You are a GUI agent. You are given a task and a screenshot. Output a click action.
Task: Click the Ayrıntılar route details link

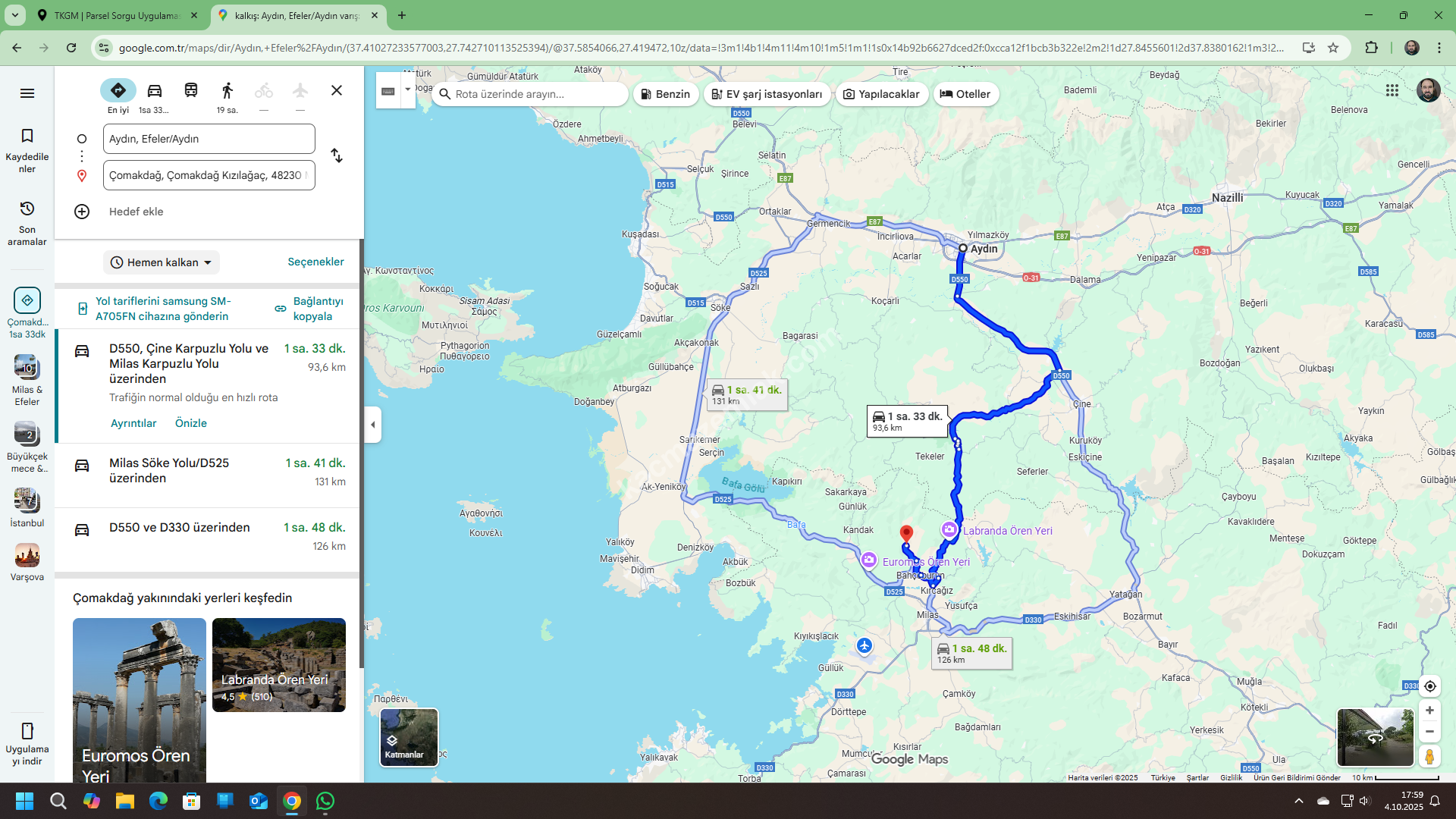(x=133, y=423)
